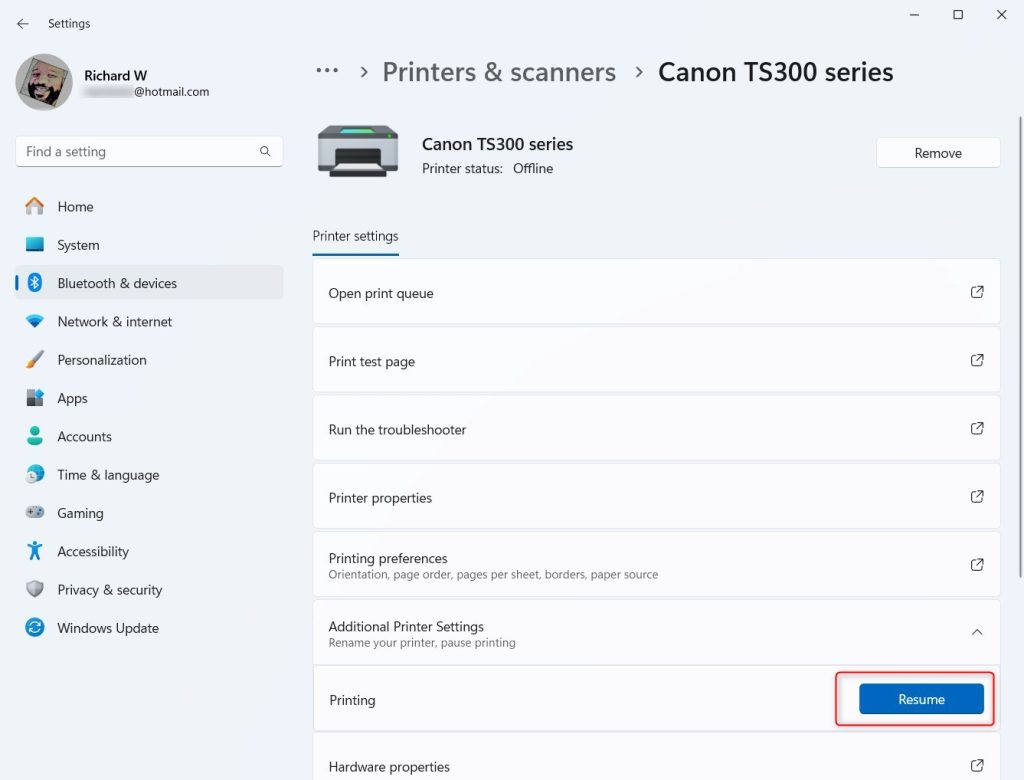The width and height of the screenshot is (1024, 780).
Task: Click Hardware properties launch icon
Action: click(x=977, y=765)
